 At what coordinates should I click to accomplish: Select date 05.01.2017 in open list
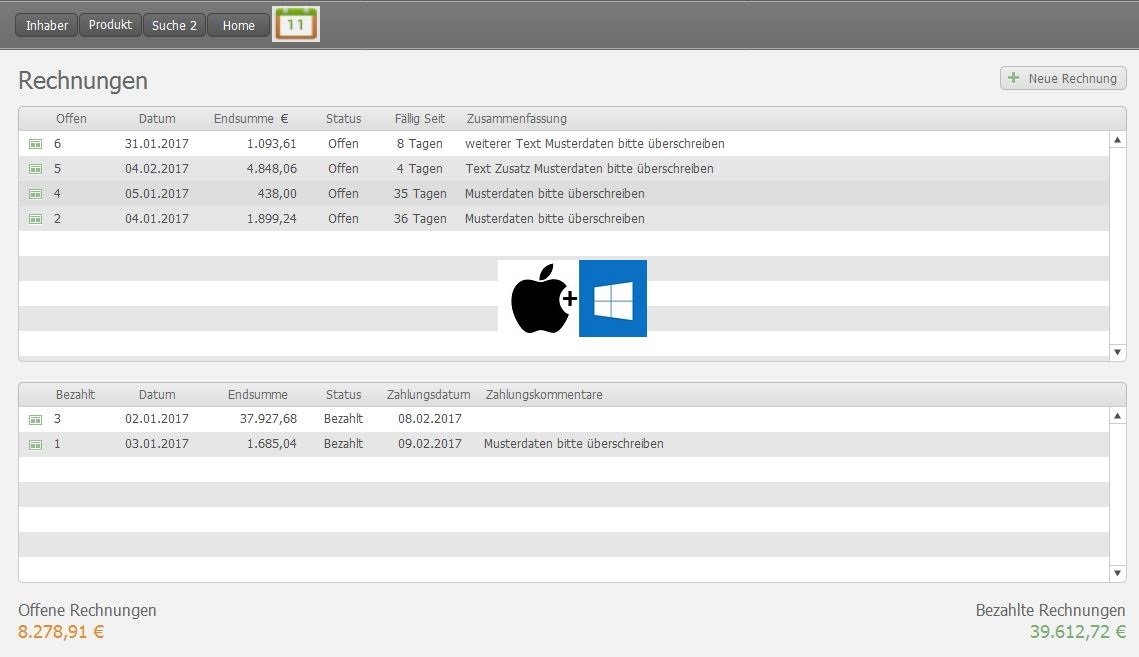click(x=156, y=194)
